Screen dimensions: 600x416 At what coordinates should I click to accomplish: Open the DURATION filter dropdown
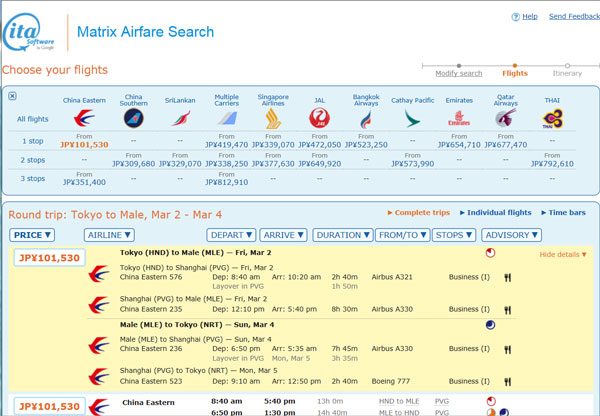point(343,235)
